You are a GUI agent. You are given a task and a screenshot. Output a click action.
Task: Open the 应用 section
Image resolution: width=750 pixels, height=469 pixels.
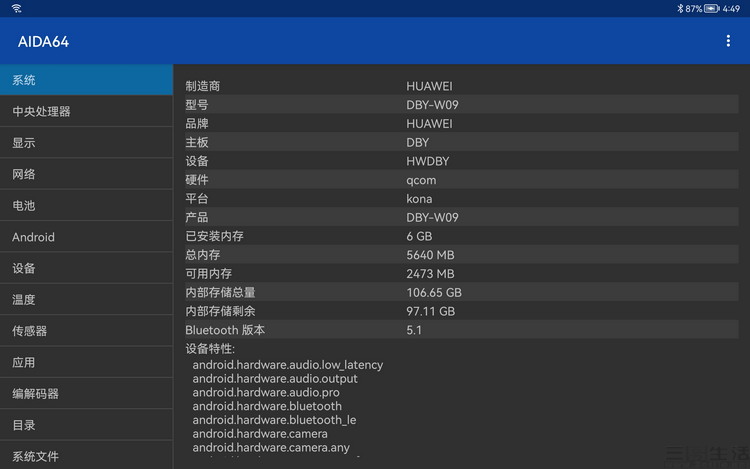point(86,362)
